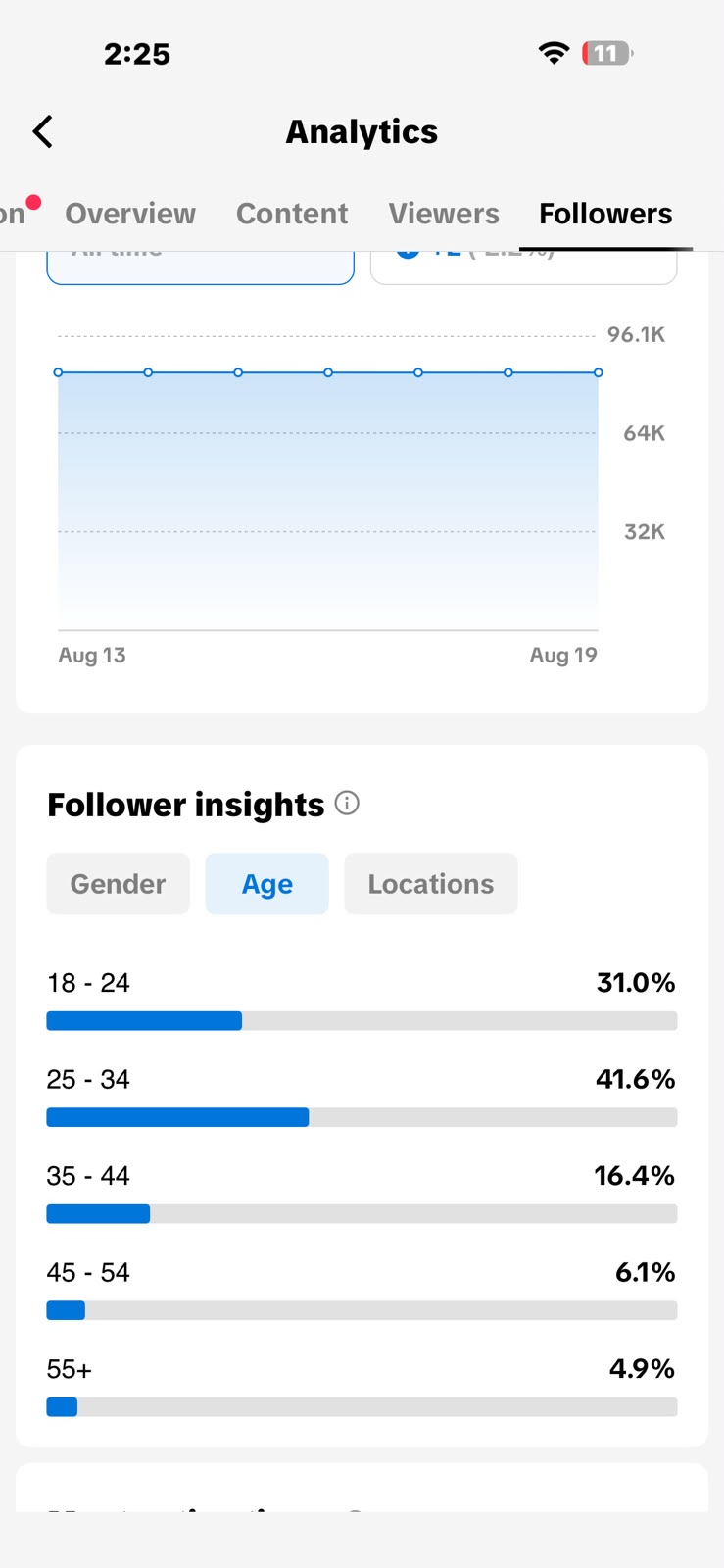
Task: Select the partially hidden net followers card
Action: coord(524,268)
